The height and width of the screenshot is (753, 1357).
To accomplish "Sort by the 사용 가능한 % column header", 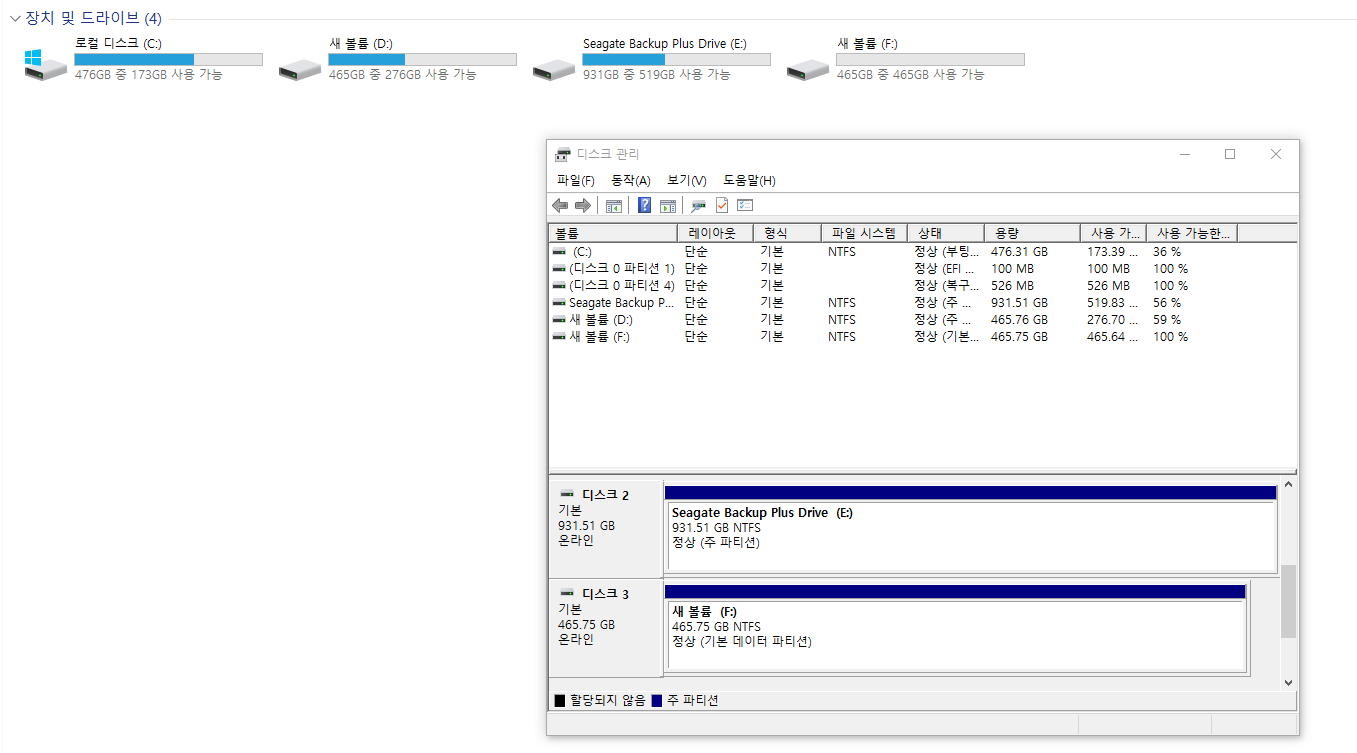I will pos(1191,233).
